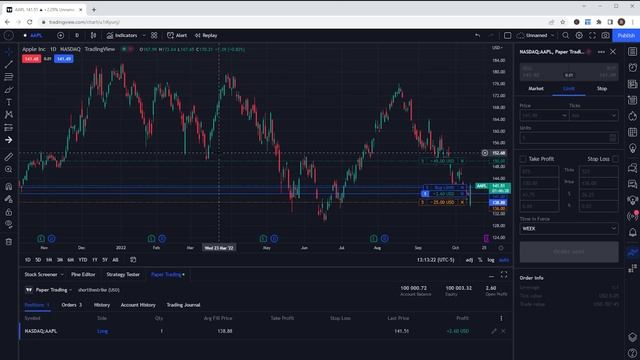Enable the Take Profit checkbox
Image resolution: width=640 pixels, height=360 pixels.
pos(523,159)
